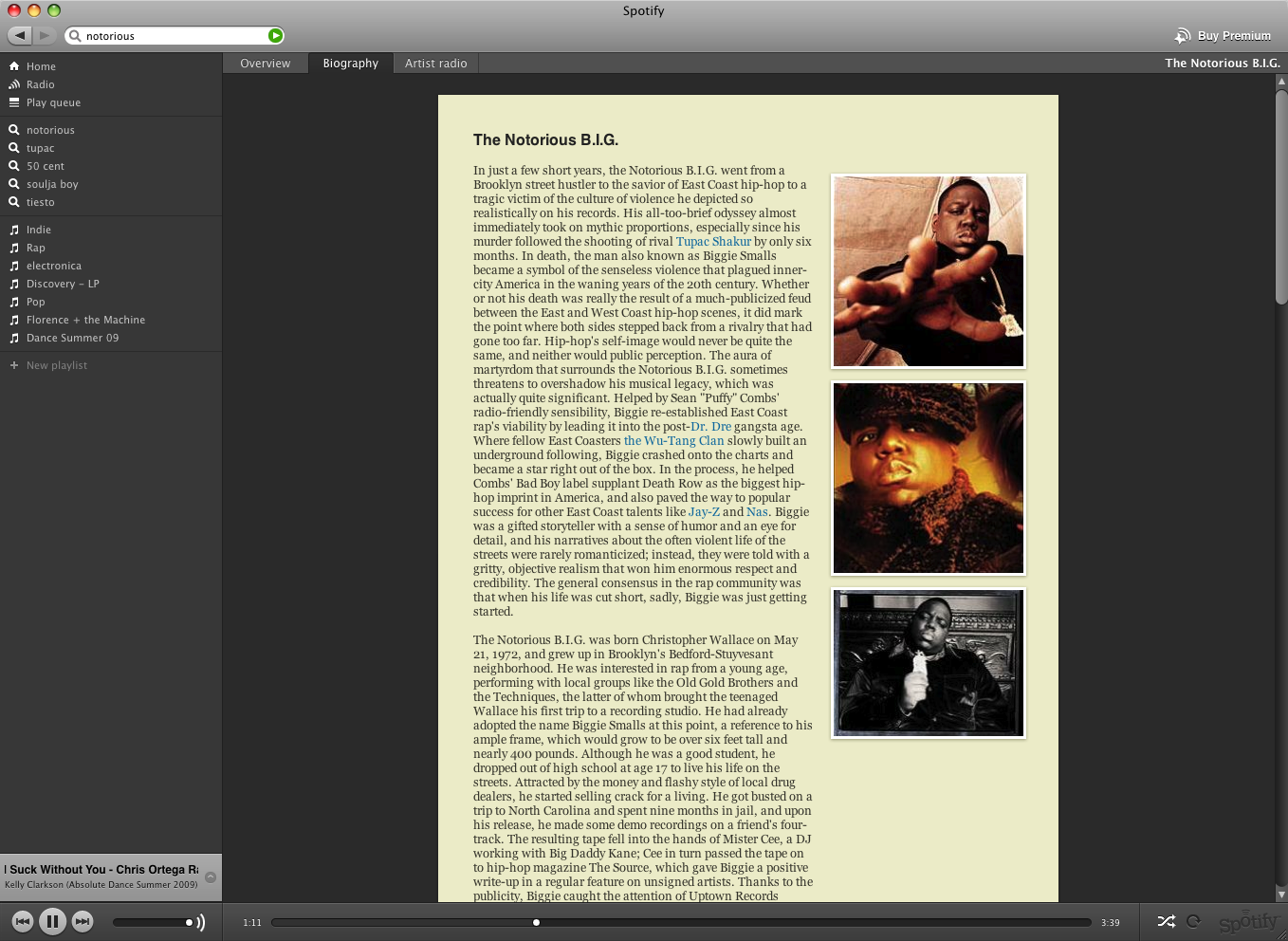Viewport: 1288px width, 941px height.
Task: Open the 'notorious' saved search
Action: 111,130
